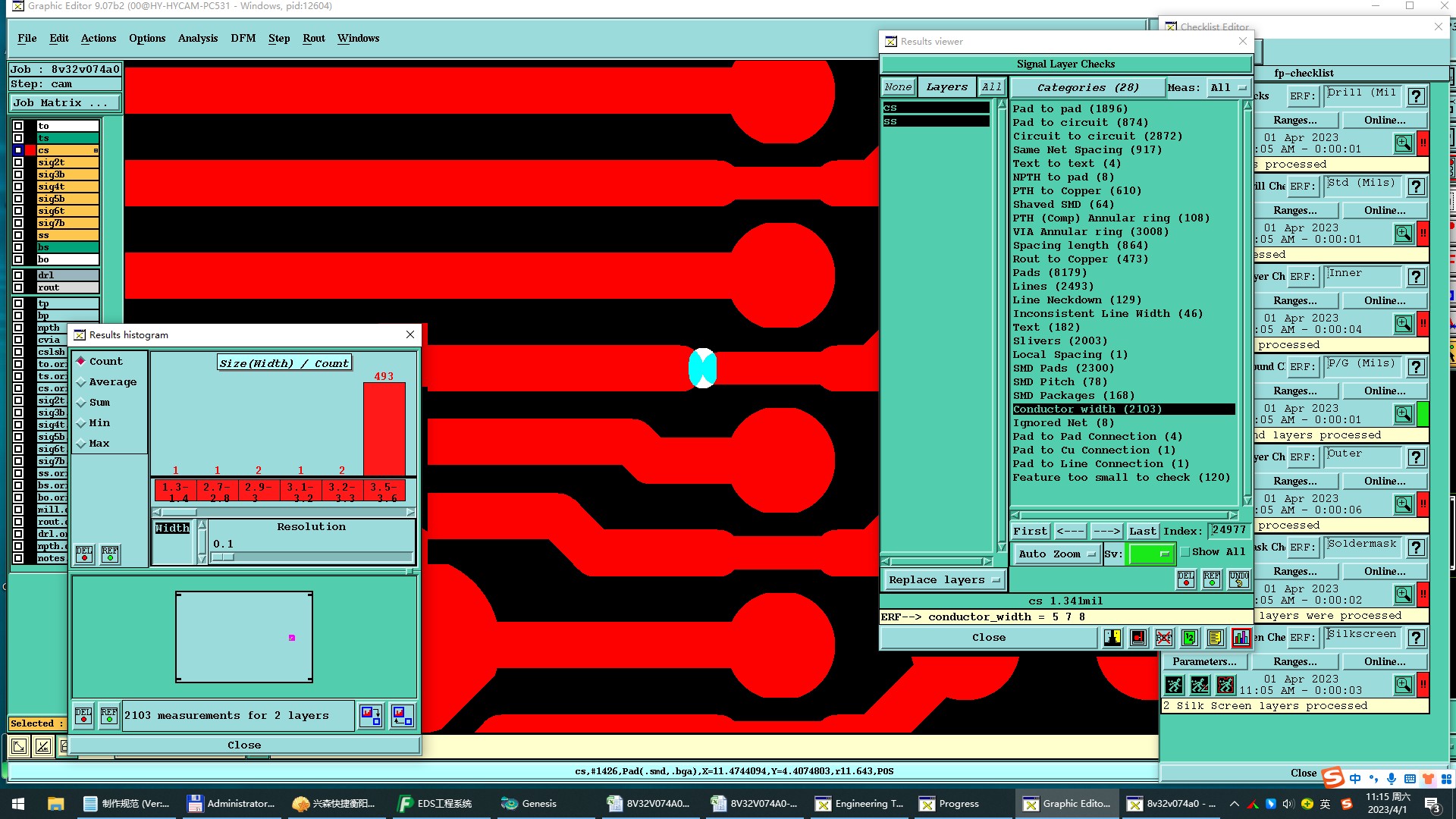Open the Replace layers dropdown
The image size is (1456, 819).
944,580
